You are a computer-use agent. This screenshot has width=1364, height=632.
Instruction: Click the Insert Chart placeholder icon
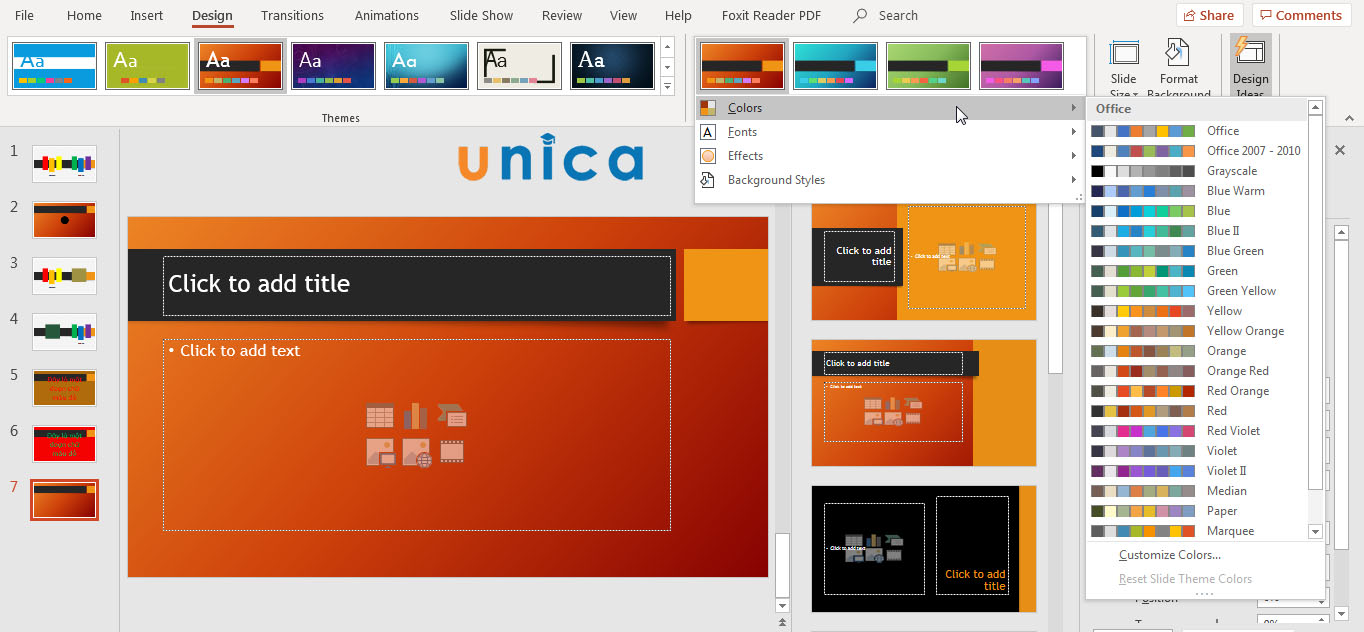tap(416, 416)
